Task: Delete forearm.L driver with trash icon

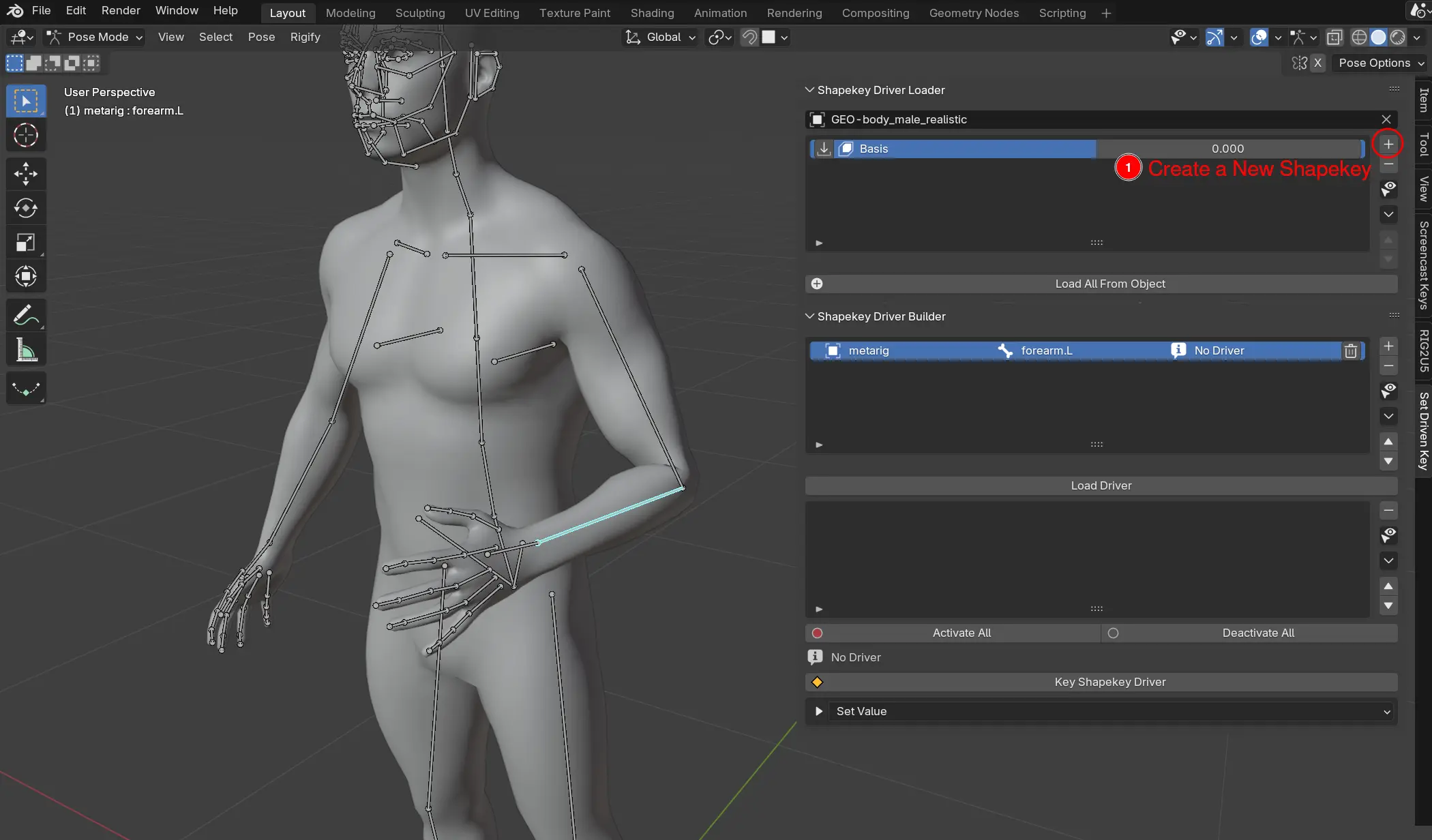Action: pos(1350,351)
